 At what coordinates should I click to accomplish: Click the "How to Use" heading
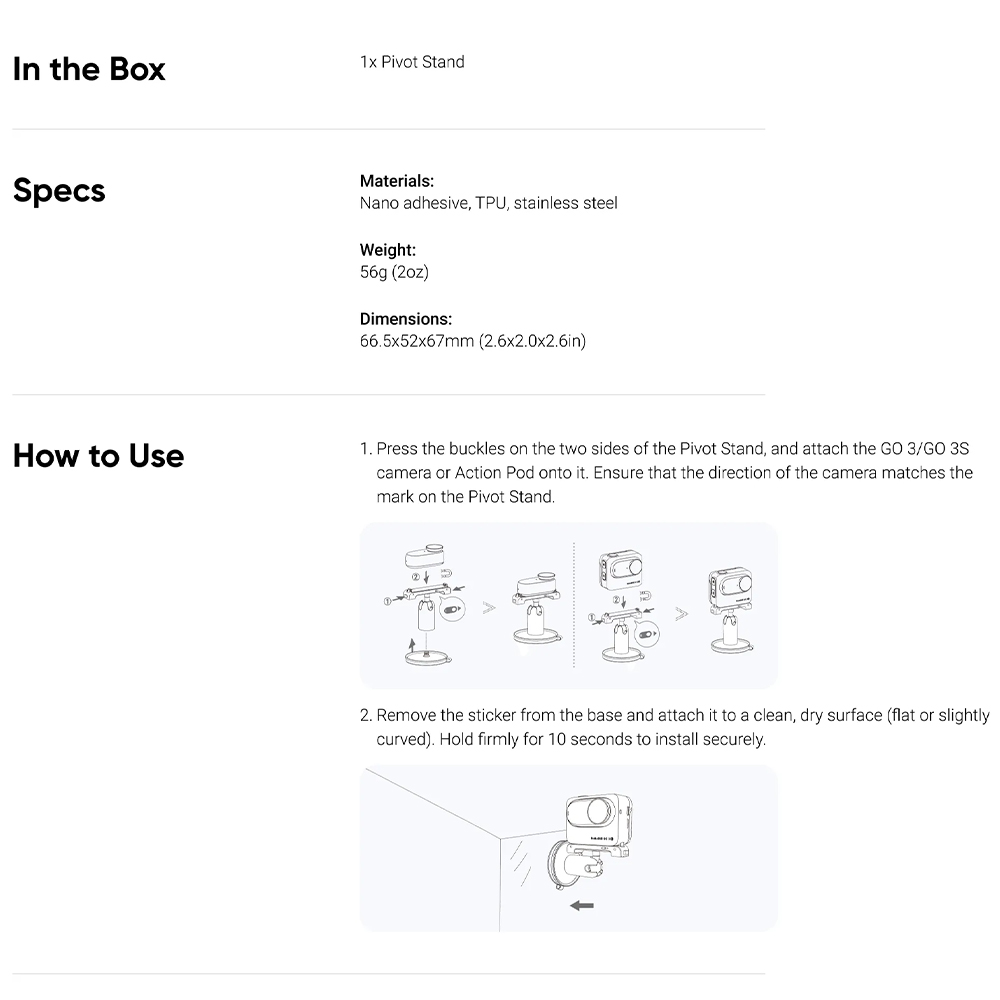[x=98, y=456]
